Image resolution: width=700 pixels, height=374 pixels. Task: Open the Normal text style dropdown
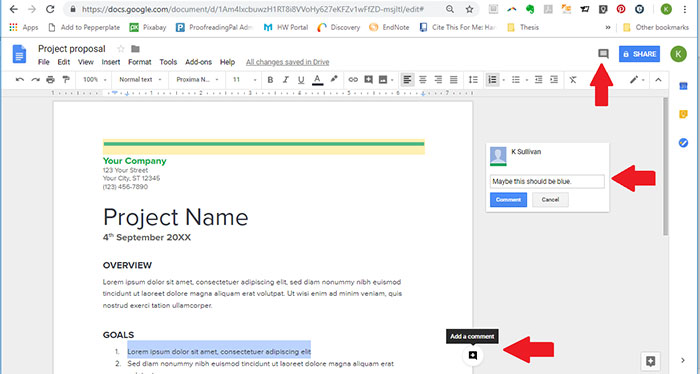(140, 80)
